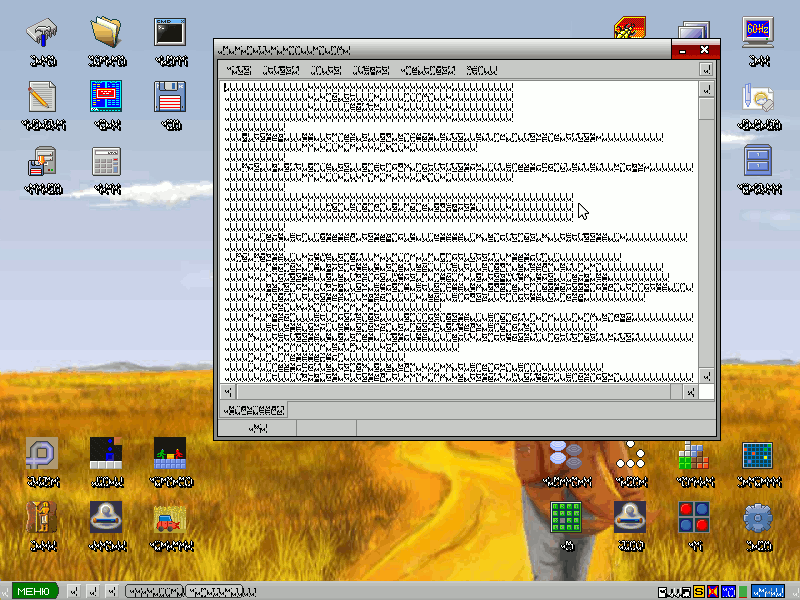Toggle the green tray indicator near the clock
Image resolution: width=800 pixels, height=600 pixels.
pyautogui.click(x=742, y=590)
